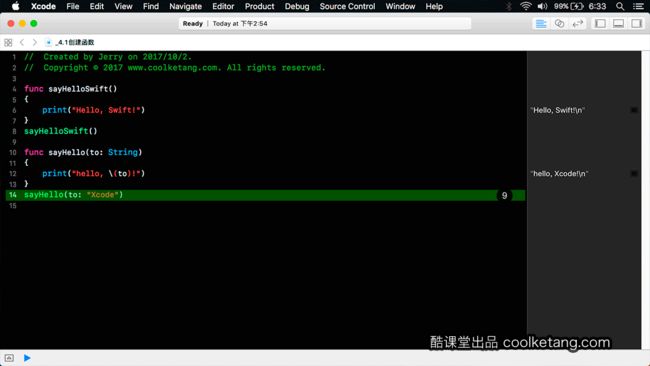
Task: Click the playground file name in jump bar
Action: point(75,42)
